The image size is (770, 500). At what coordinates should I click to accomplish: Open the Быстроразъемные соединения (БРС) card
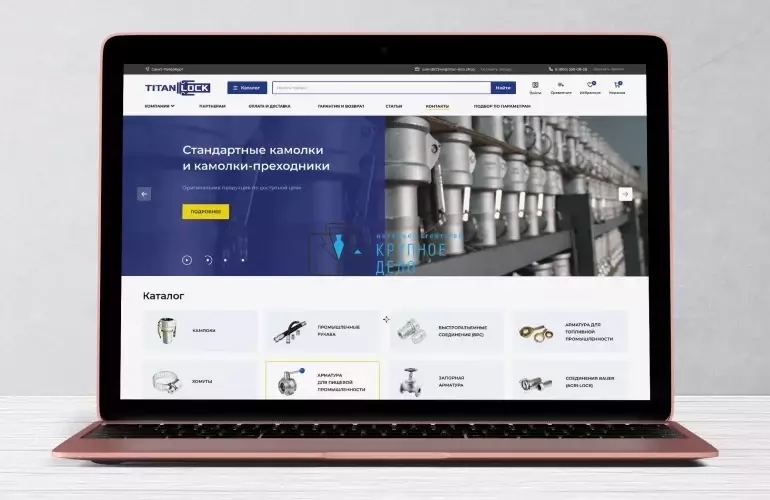coord(446,331)
